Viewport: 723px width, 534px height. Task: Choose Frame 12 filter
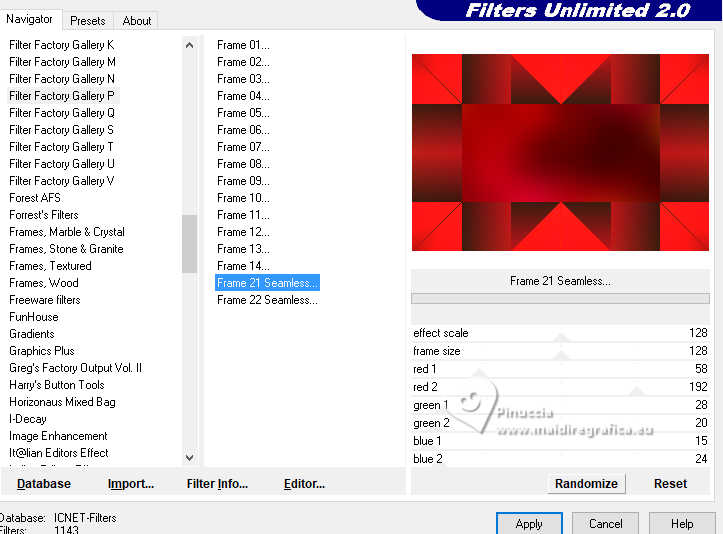pyautogui.click(x=243, y=232)
